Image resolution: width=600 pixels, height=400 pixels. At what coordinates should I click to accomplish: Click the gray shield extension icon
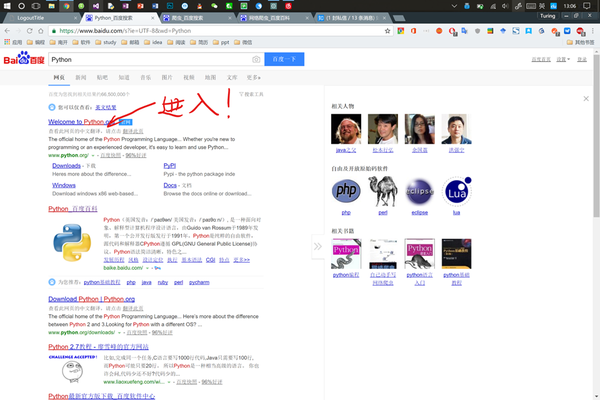click(477, 31)
